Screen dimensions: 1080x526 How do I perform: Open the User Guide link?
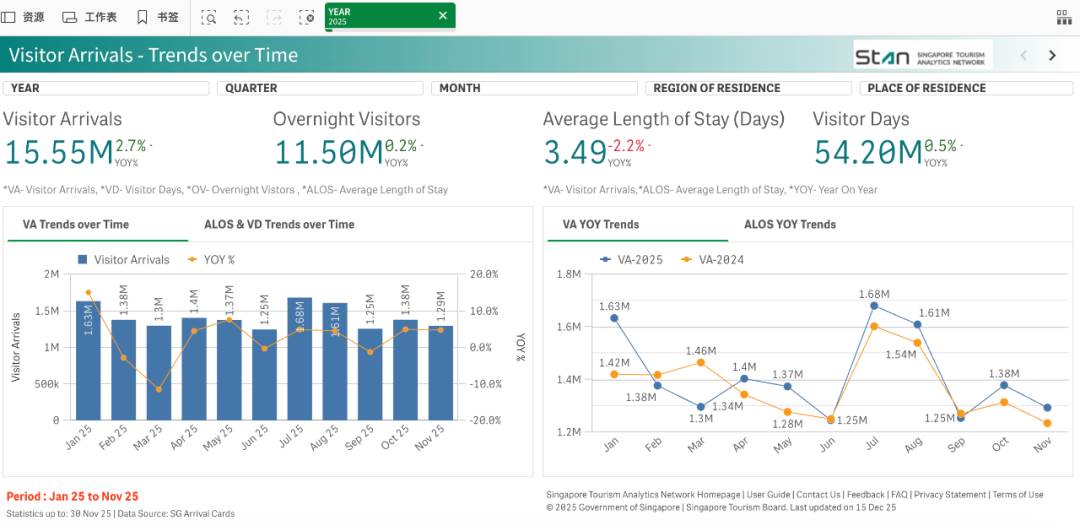[768, 495]
